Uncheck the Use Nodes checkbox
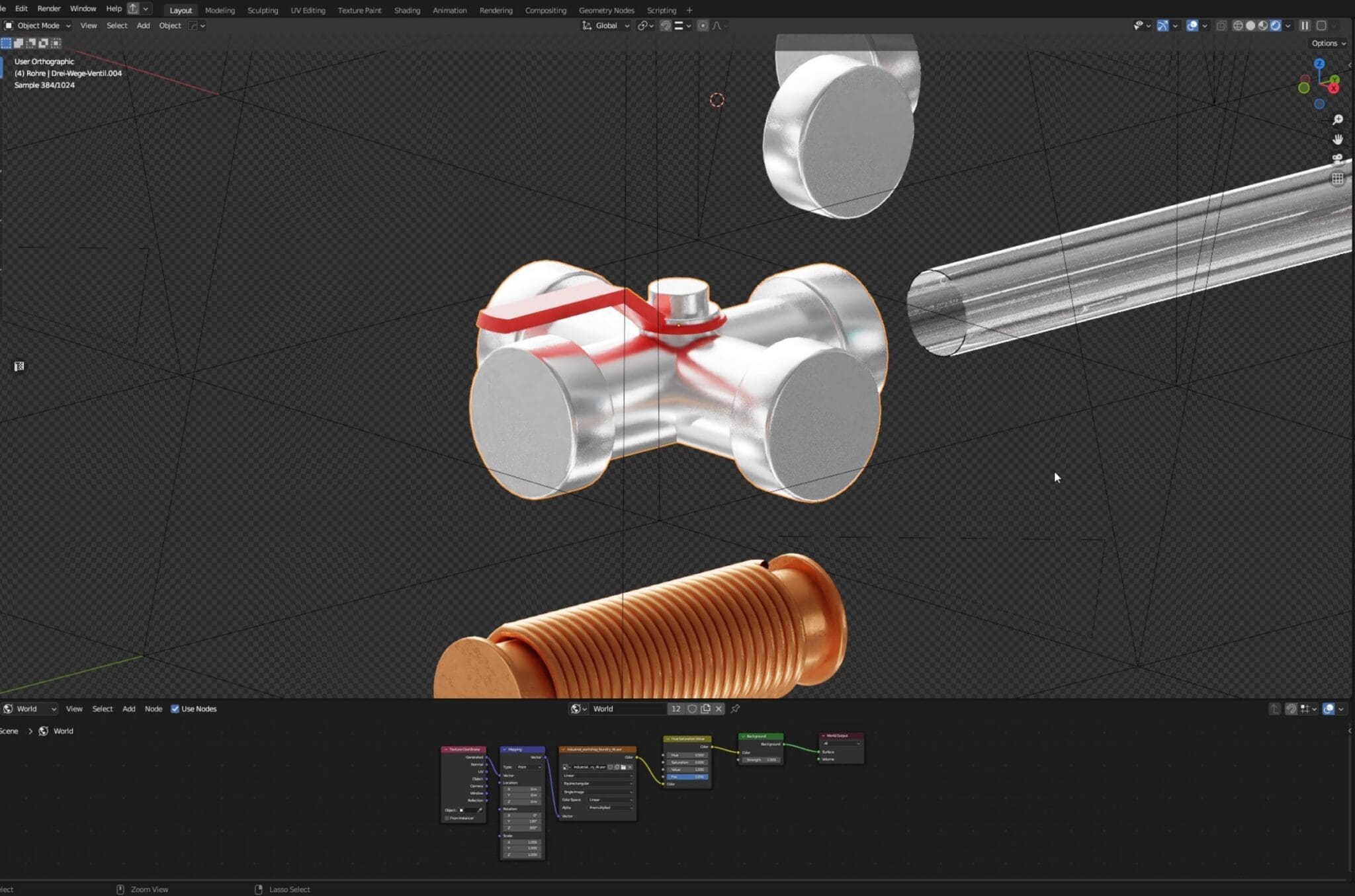Viewport: 1355px width, 896px height. point(175,708)
